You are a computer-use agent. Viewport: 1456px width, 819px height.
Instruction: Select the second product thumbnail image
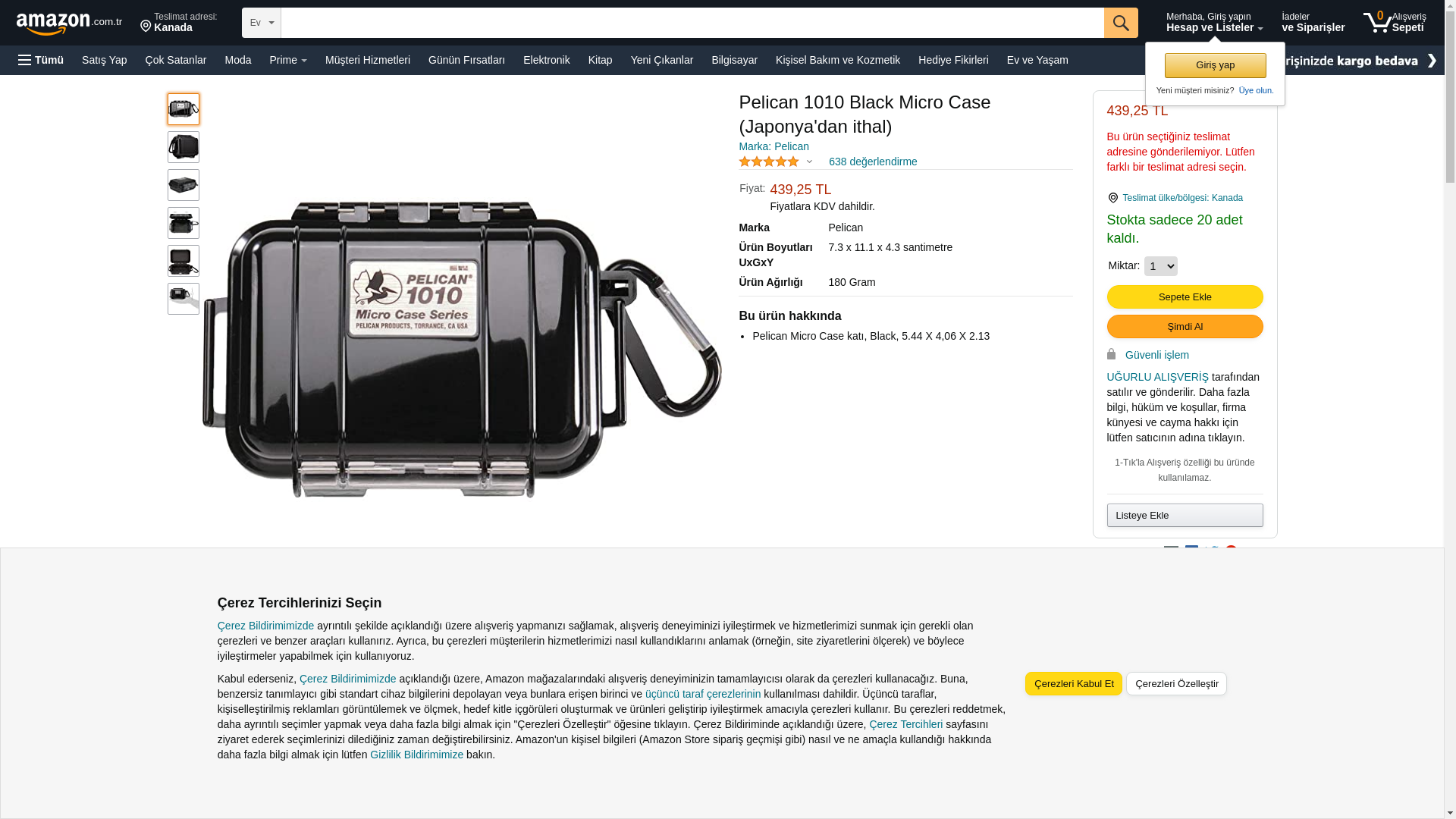(184, 147)
